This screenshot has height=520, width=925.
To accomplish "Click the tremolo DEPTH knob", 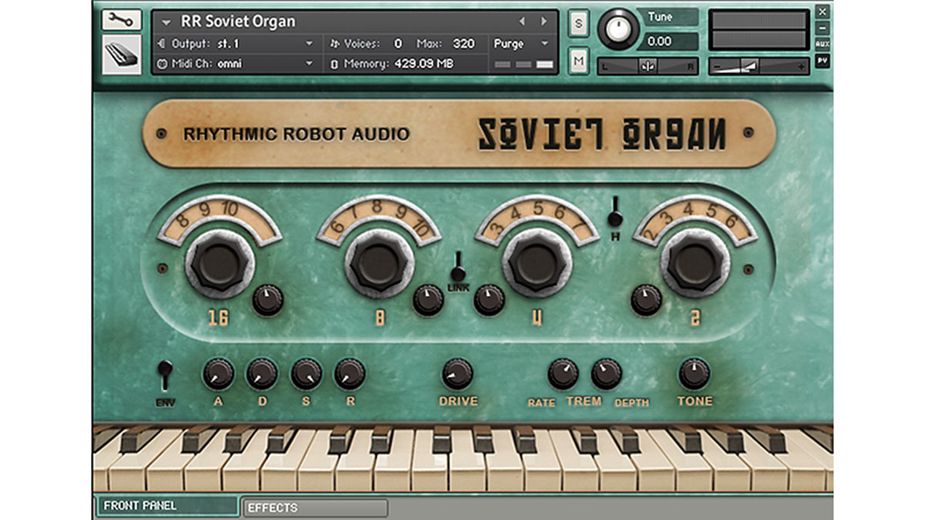I will click(606, 374).
